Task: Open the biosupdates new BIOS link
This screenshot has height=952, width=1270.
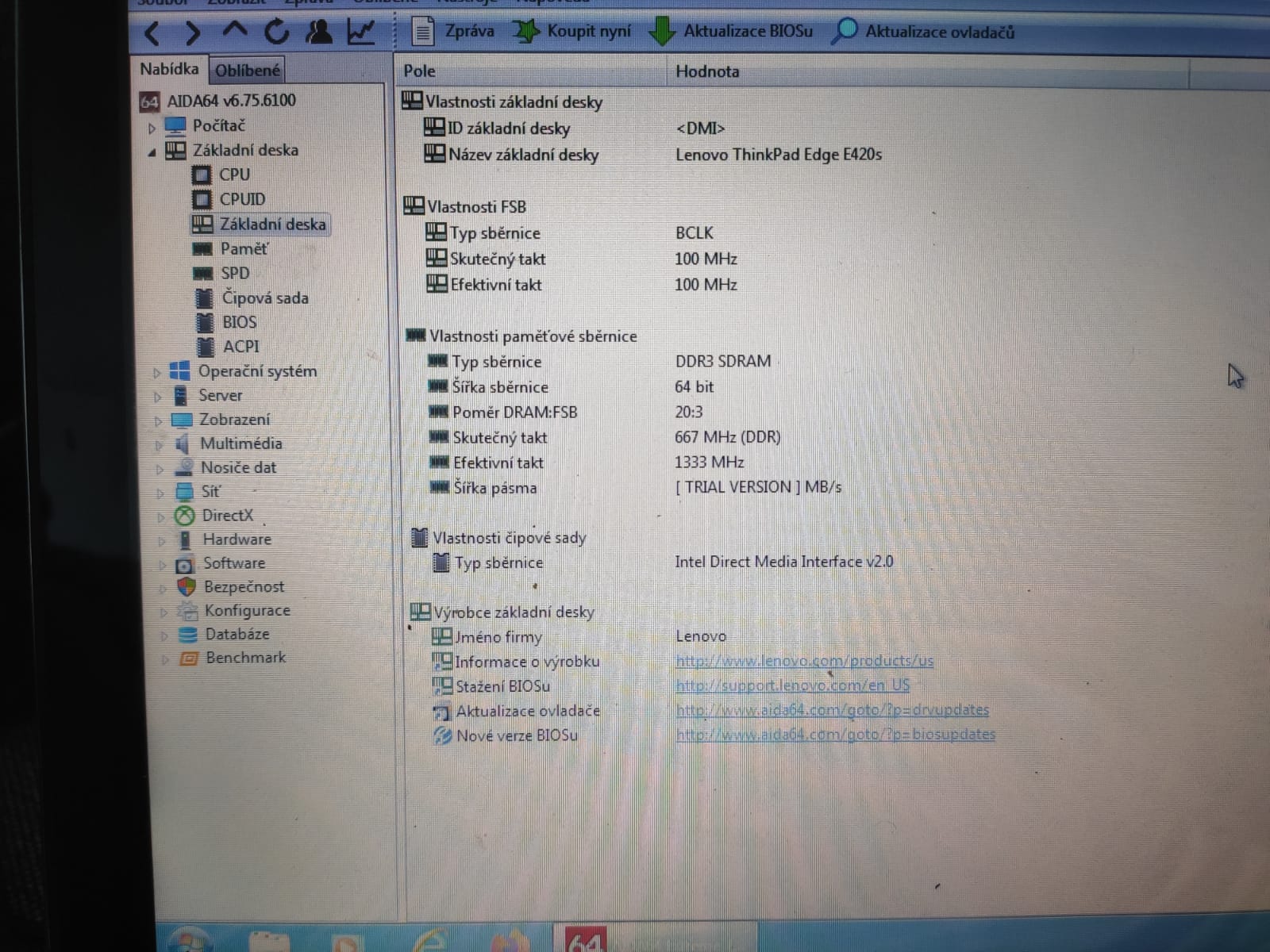Action: coord(836,735)
